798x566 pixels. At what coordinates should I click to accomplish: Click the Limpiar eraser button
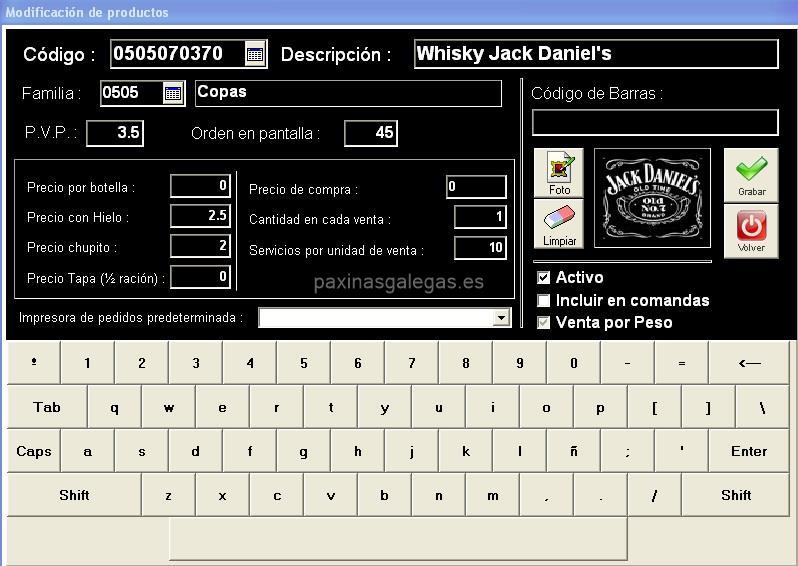(x=559, y=224)
